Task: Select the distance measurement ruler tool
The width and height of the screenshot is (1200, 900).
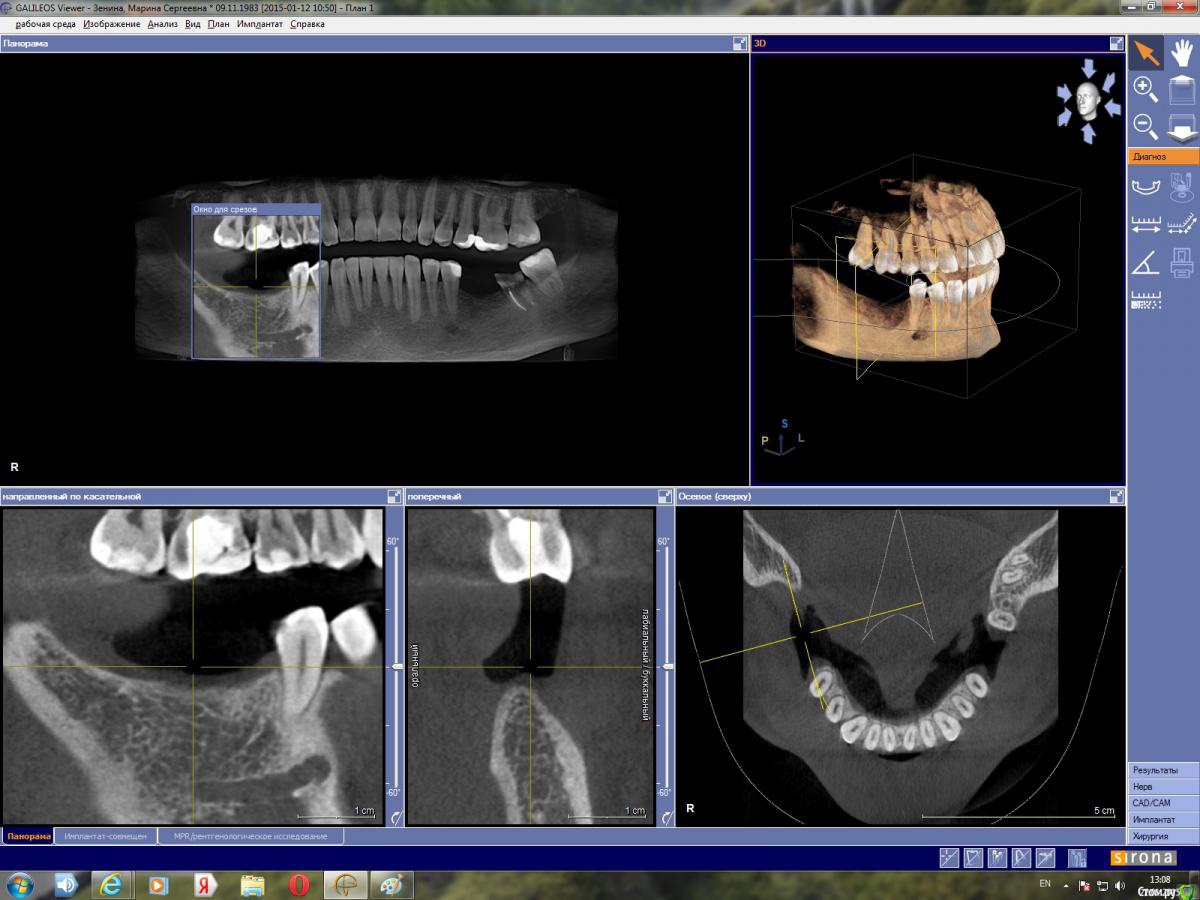Action: [x=1146, y=224]
